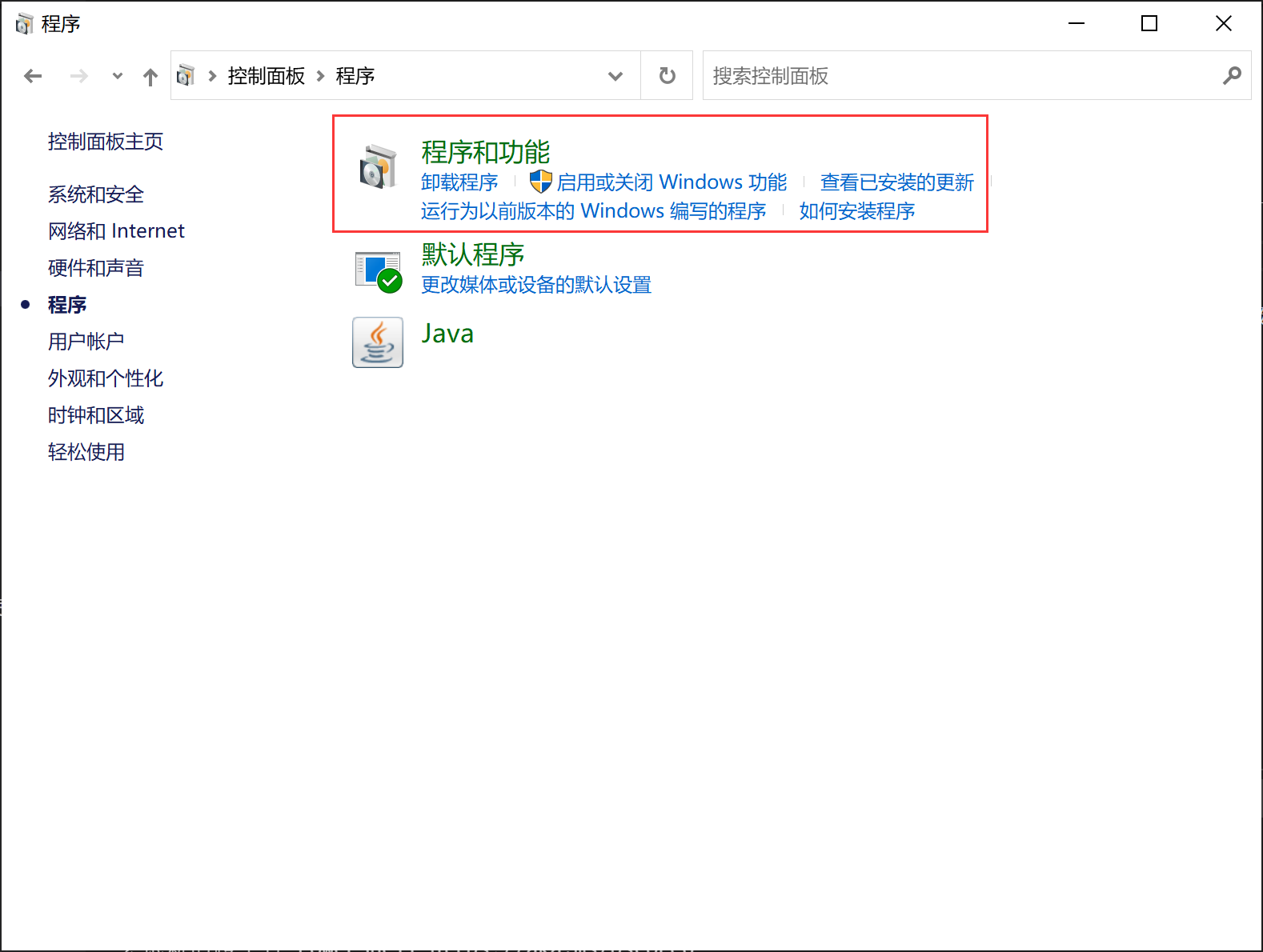
Task: Select 硬件和声音 in the sidebar
Action: pos(96,268)
